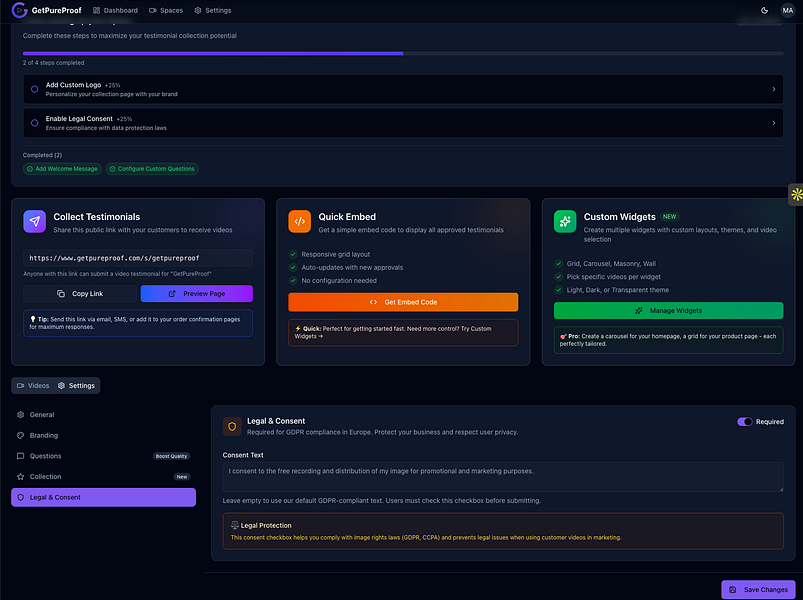The image size is (803, 600).
Task: Open Settings in the top navigation
Action: [213, 10]
